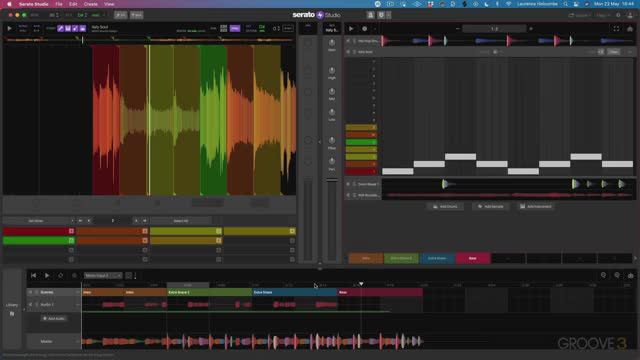
Task: Toggle the green cue pad checkbox
Action: (x=71, y=240)
